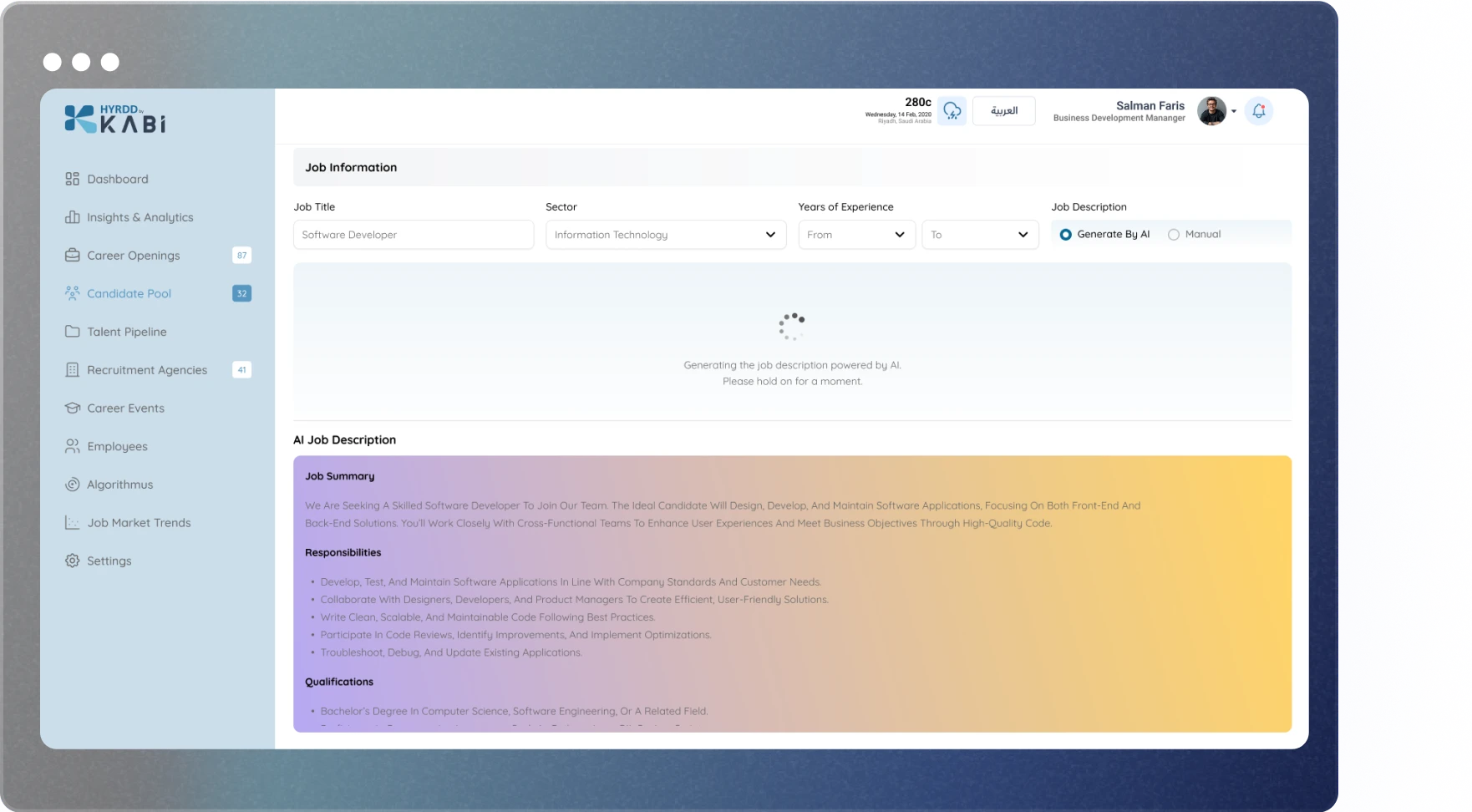Click the weather cloud icon in header
Image resolution: width=1472 pixels, height=812 pixels.
pyautogui.click(x=952, y=111)
